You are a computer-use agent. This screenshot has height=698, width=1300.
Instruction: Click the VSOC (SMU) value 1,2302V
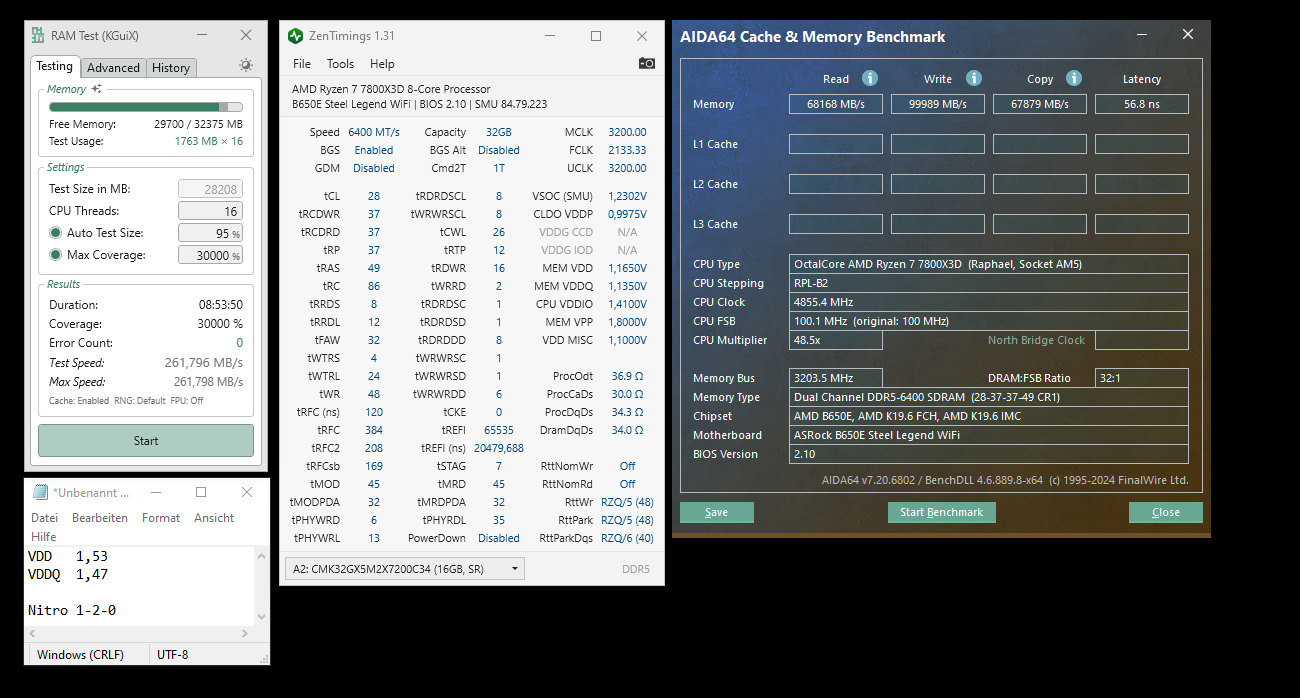(627, 196)
